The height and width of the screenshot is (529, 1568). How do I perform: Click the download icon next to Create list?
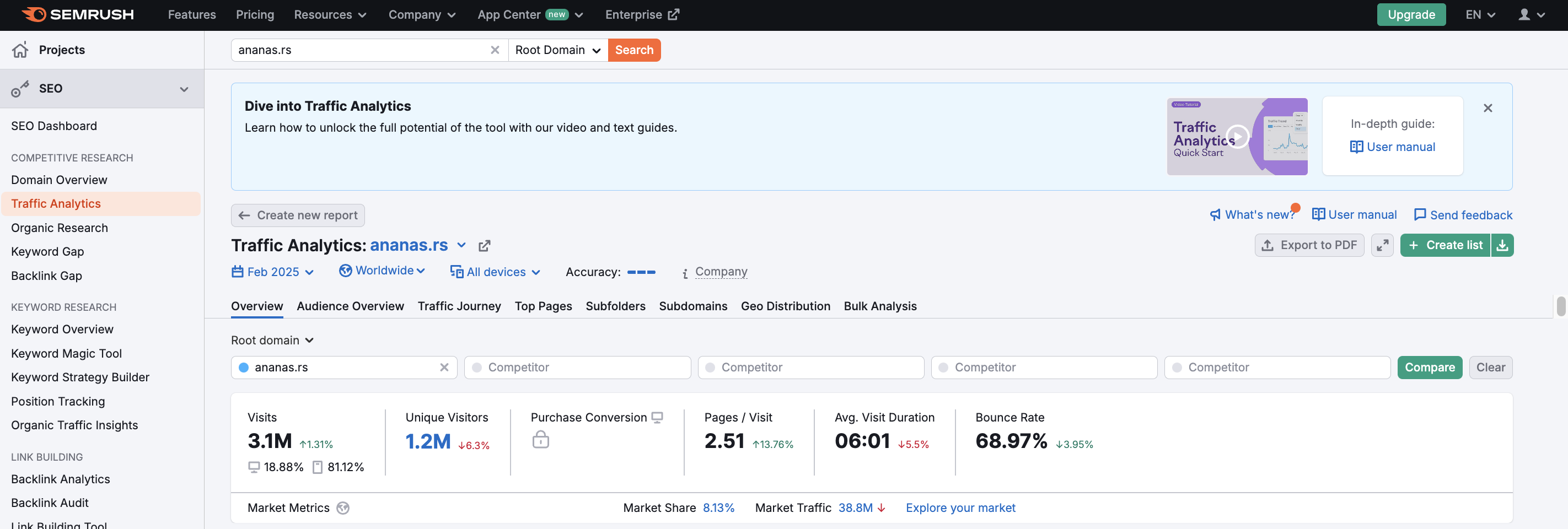click(x=1502, y=245)
